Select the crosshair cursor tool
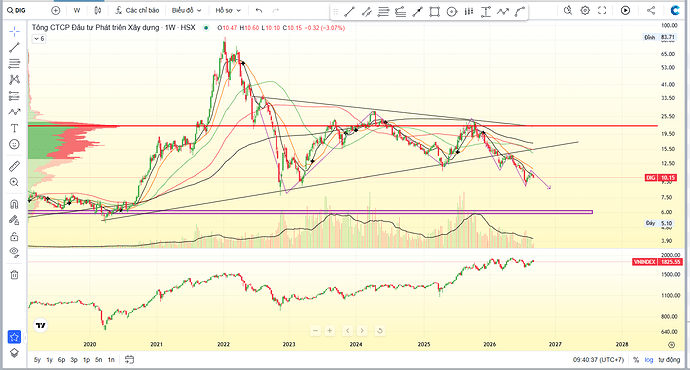Screen dimensions: 690x370 (x=15, y=31)
